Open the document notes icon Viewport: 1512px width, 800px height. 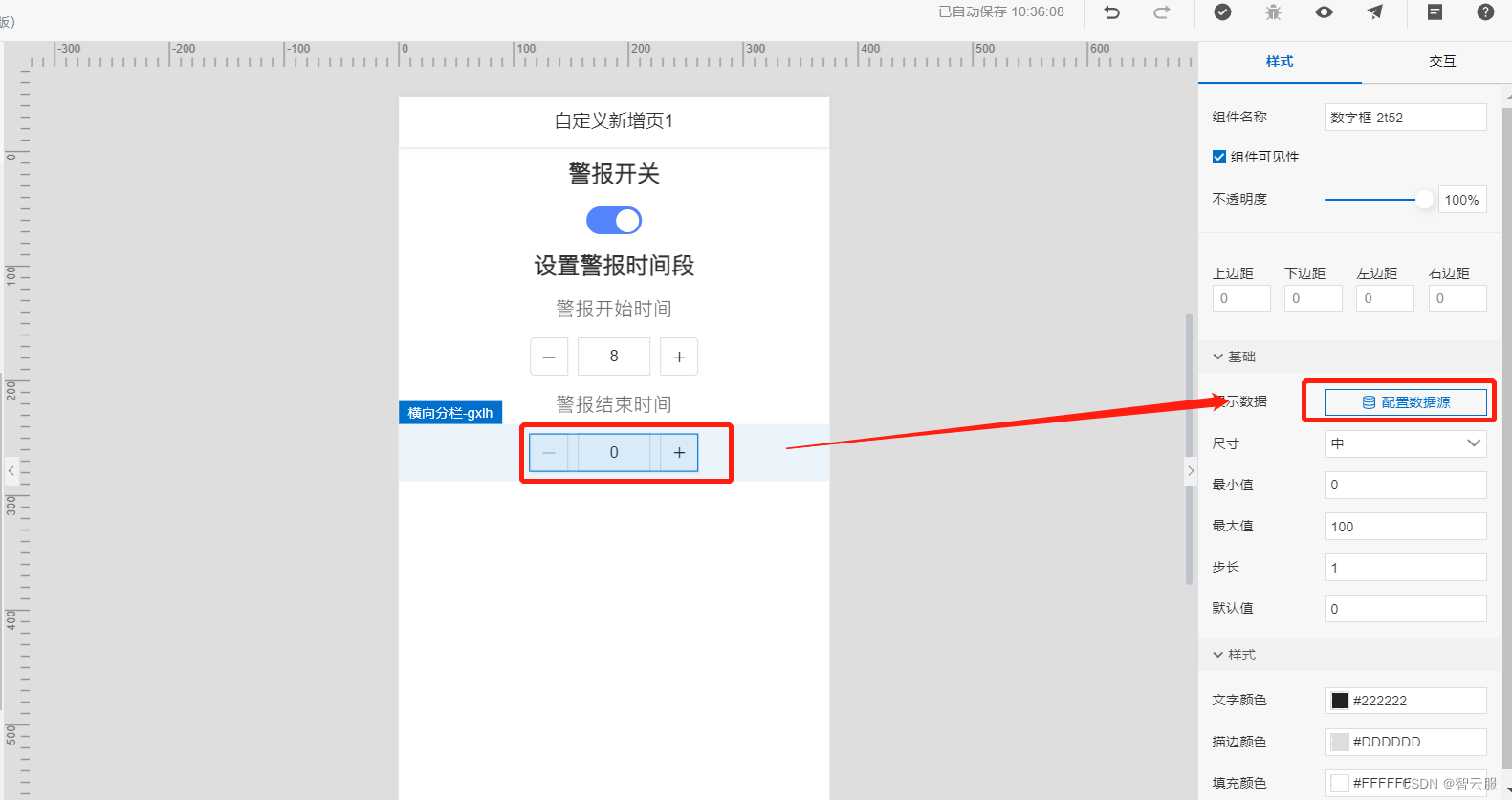[x=1435, y=12]
